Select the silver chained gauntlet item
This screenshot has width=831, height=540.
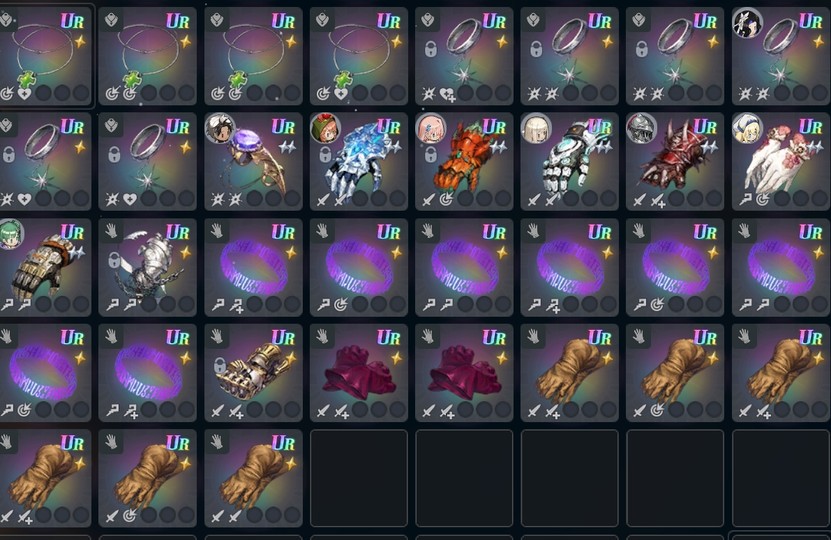click(x=148, y=267)
